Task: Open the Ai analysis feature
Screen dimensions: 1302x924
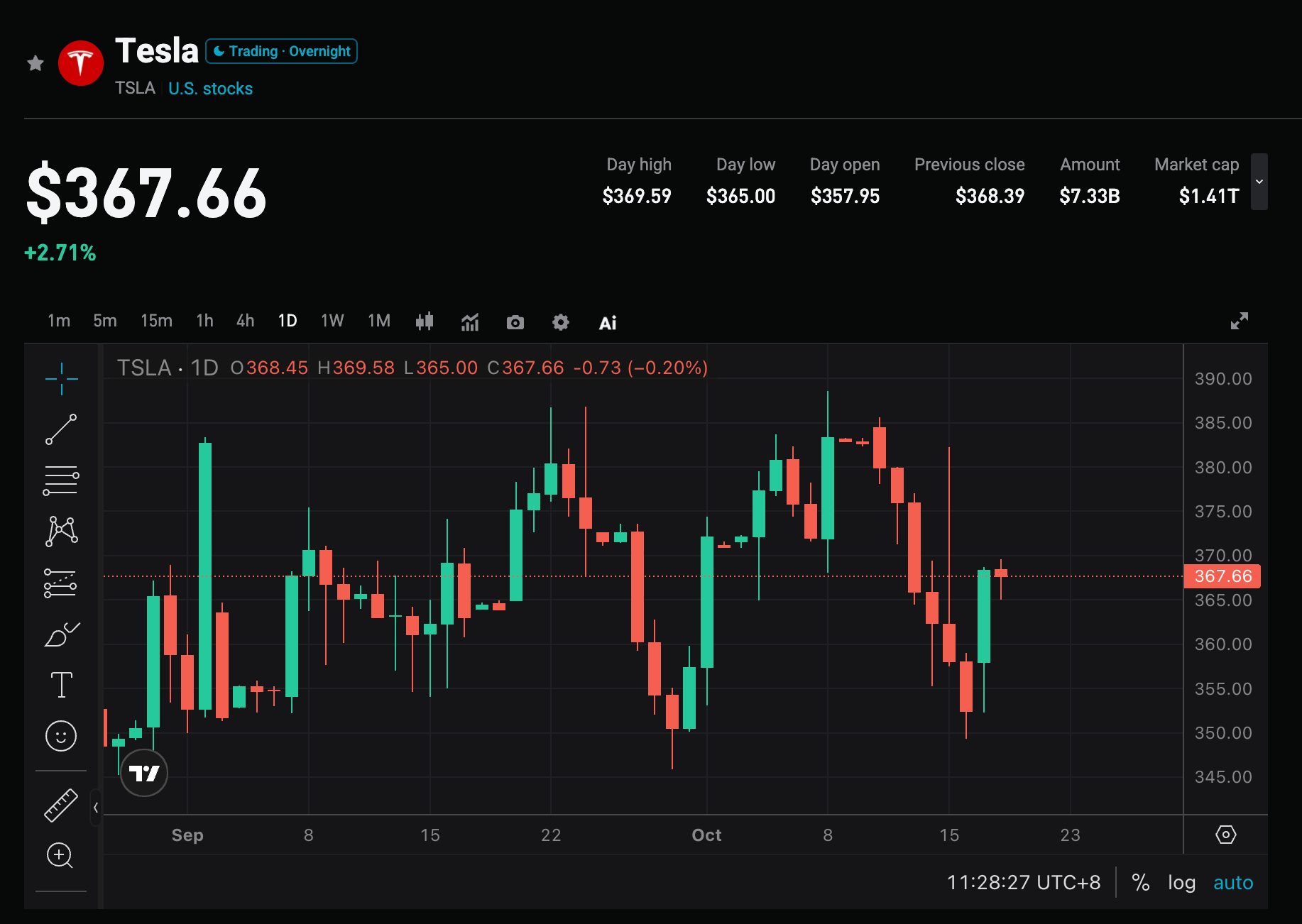Action: click(608, 323)
